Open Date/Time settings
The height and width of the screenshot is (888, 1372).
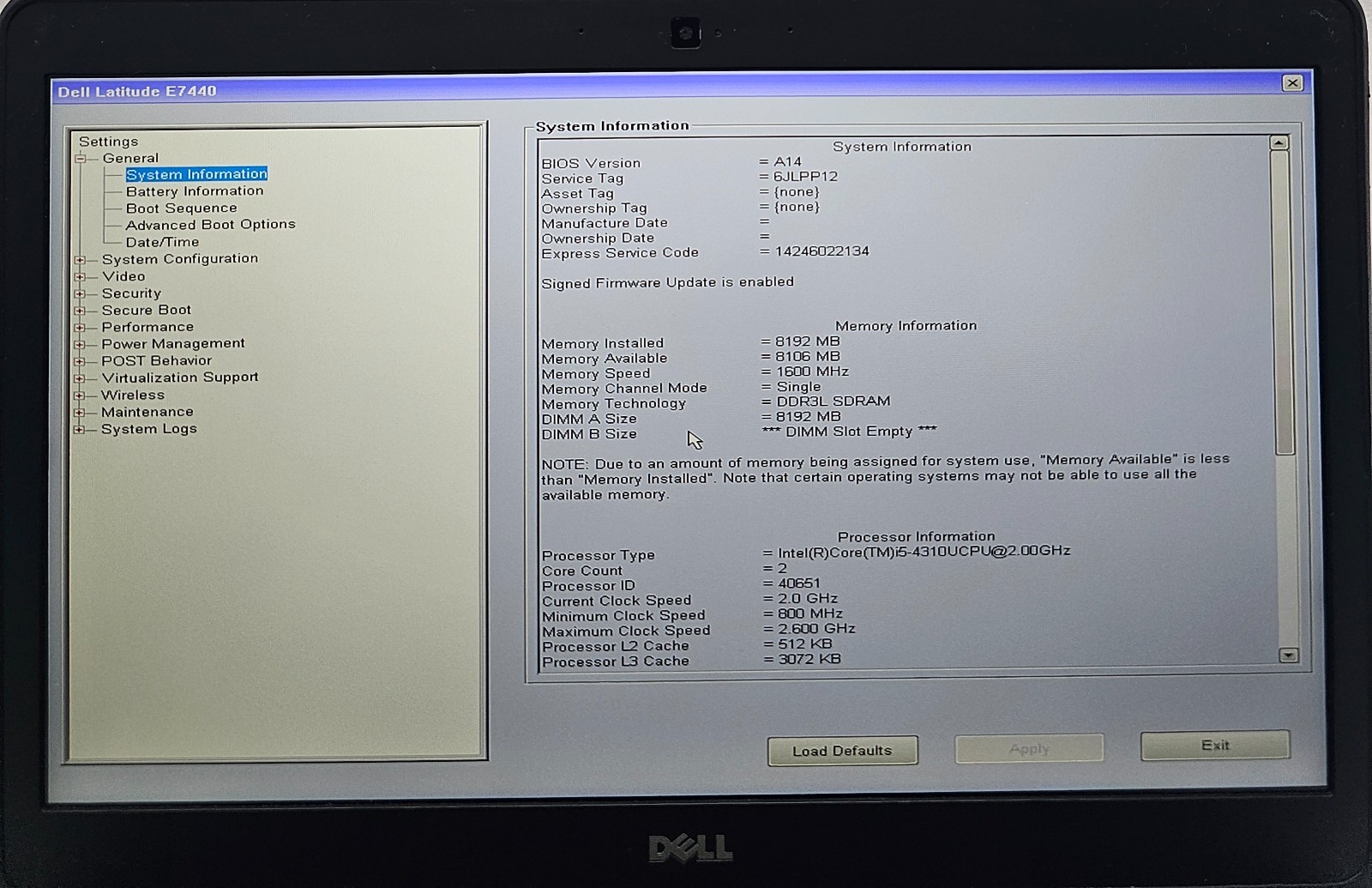point(162,242)
